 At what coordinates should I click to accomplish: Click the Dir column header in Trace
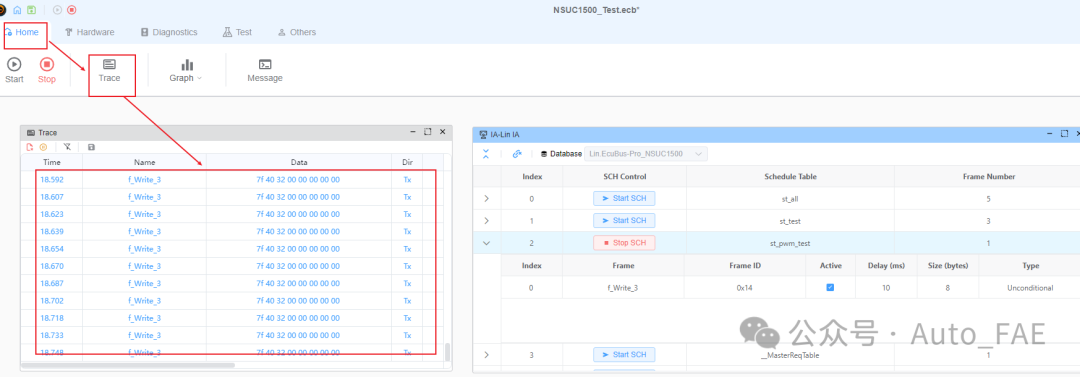[x=407, y=163]
